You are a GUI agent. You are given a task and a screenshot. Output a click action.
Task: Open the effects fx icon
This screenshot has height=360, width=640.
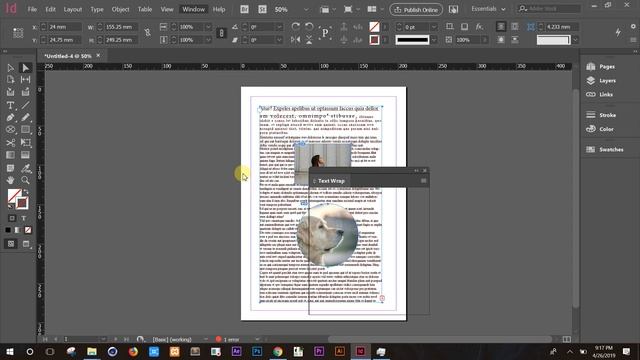[479, 27]
